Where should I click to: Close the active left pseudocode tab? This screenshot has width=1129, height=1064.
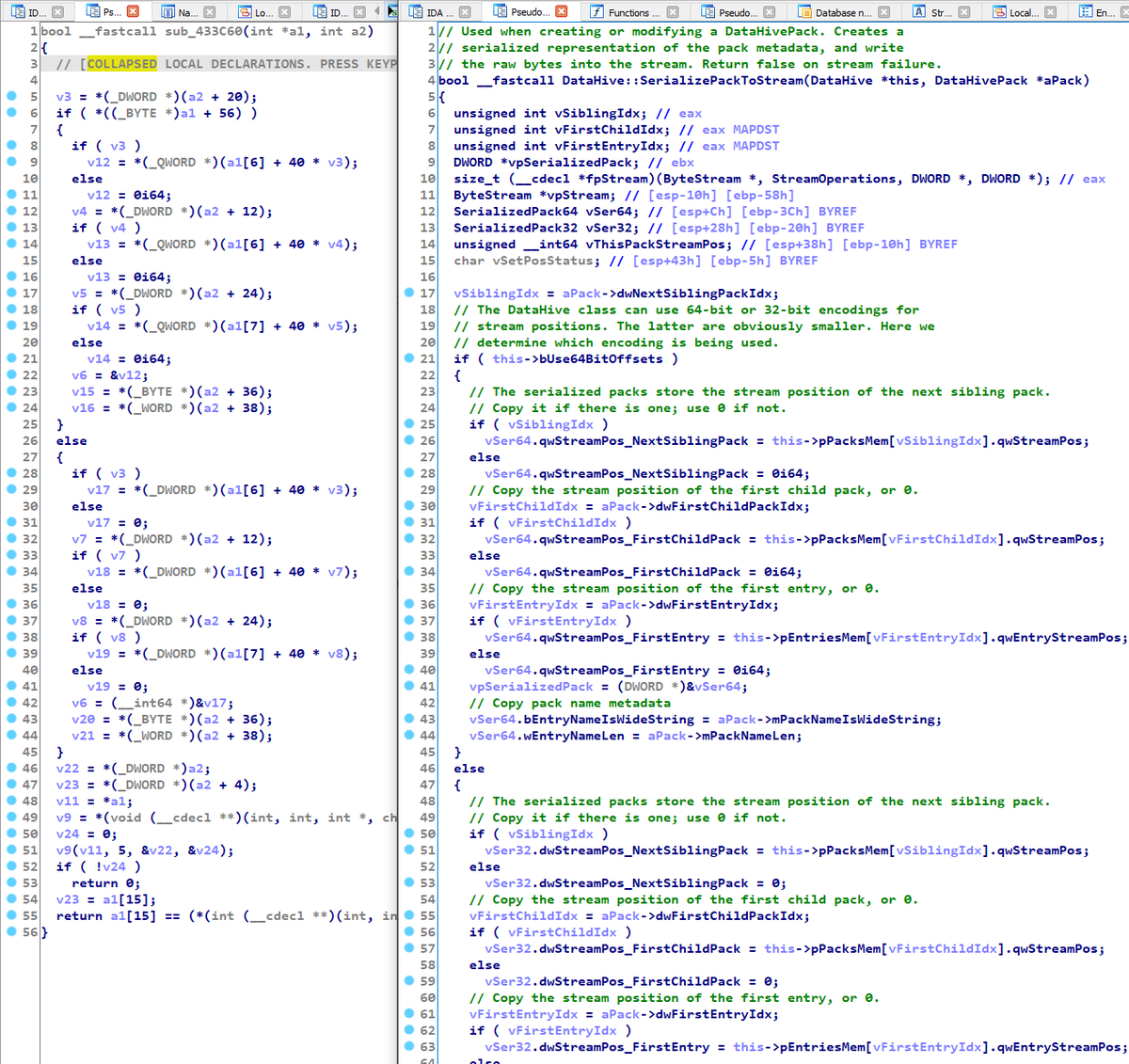[133, 11]
